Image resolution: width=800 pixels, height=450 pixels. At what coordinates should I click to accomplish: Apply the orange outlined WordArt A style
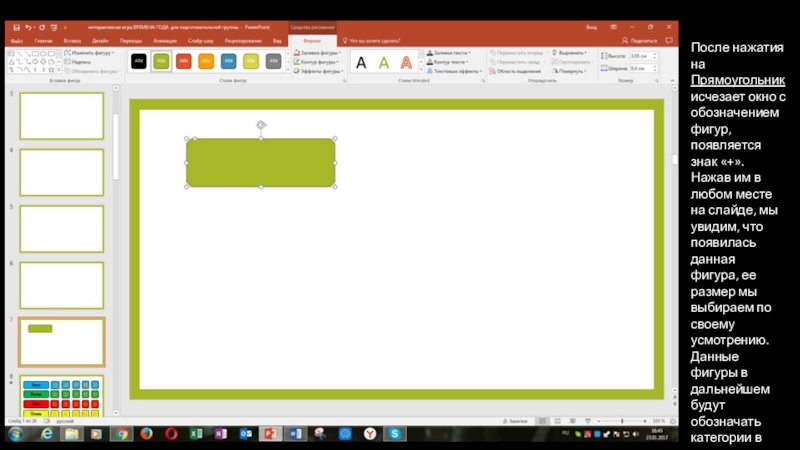(x=406, y=63)
